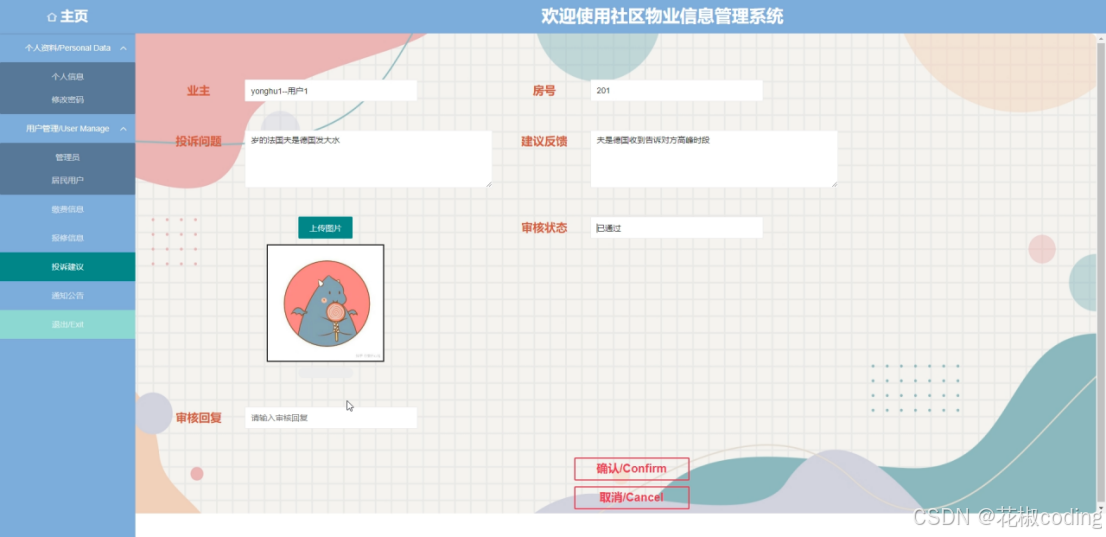Image resolution: width=1106 pixels, height=537 pixels.
Task: Select 管理员 in the sidebar
Action: (x=68, y=157)
